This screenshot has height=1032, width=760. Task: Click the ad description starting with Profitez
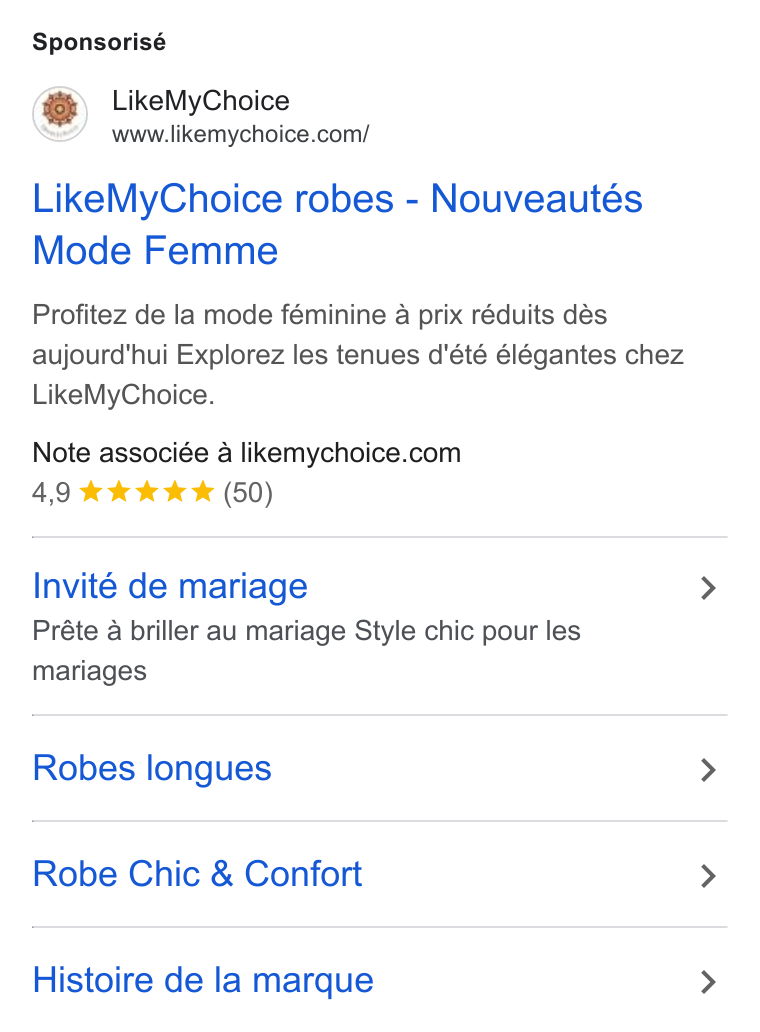click(x=358, y=355)
